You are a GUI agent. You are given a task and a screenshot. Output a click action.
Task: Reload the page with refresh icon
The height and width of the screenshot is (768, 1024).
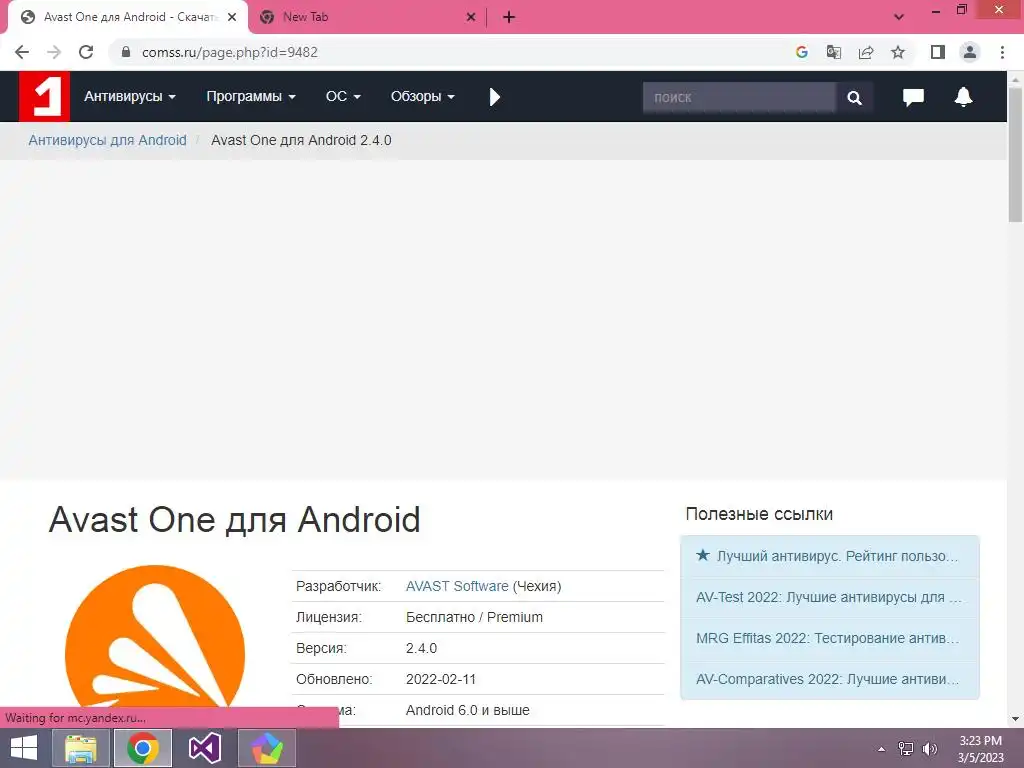[x=86, y=52]
